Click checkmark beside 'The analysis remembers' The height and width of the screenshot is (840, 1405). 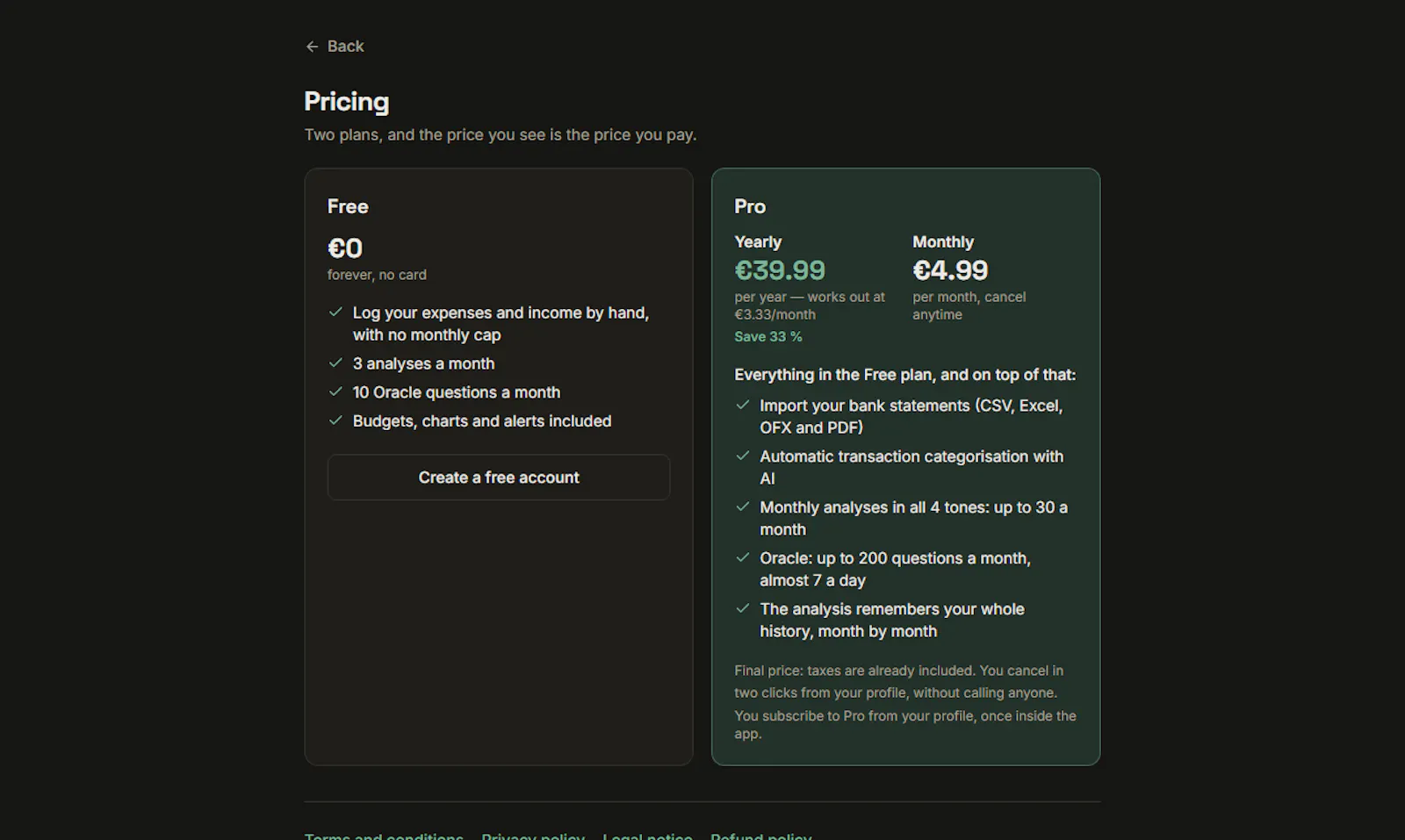click(743, 608)
